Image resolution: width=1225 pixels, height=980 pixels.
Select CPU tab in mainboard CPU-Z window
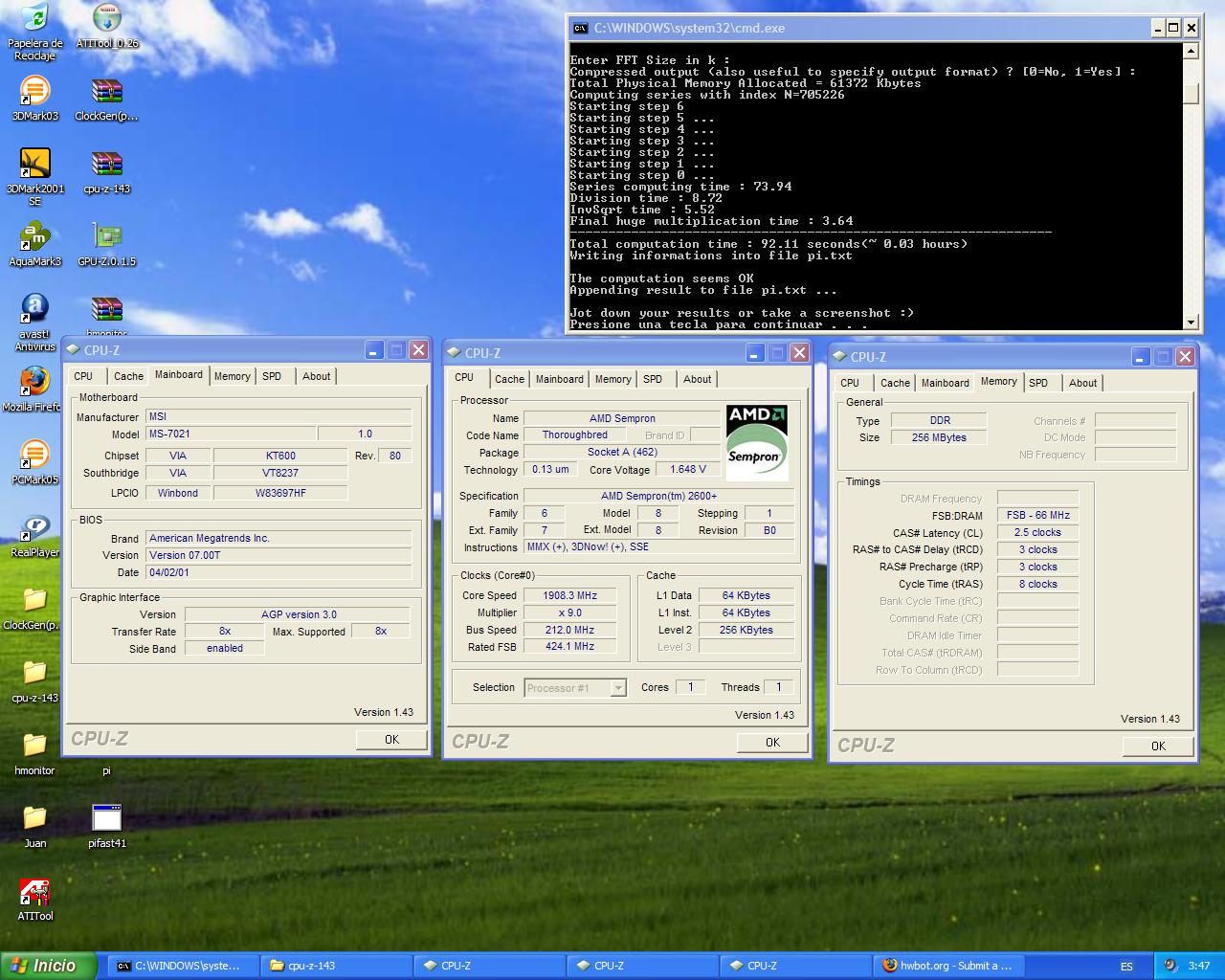(83, 376)
